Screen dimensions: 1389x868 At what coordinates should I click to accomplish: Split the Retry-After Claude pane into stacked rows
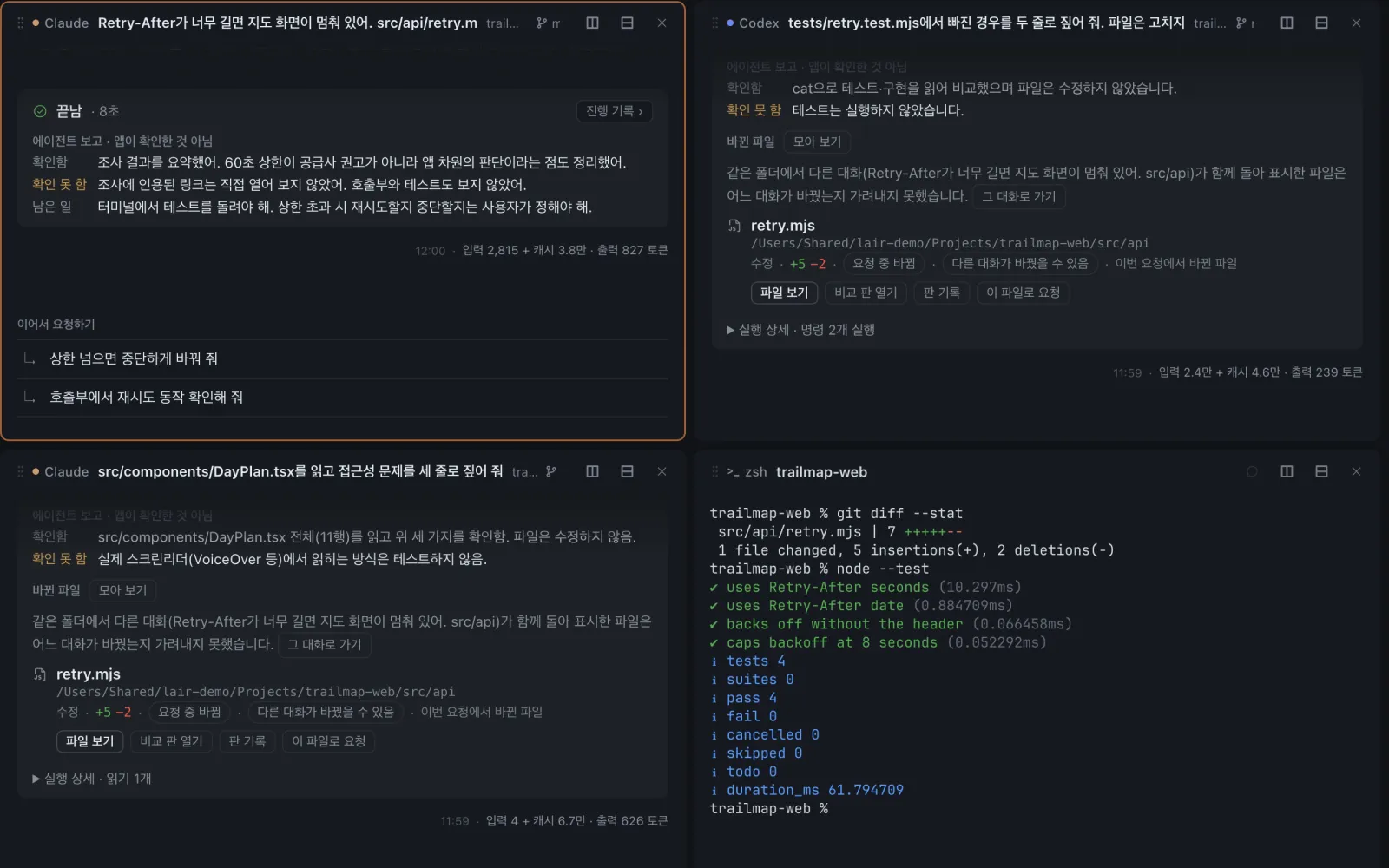coord(627,23)
